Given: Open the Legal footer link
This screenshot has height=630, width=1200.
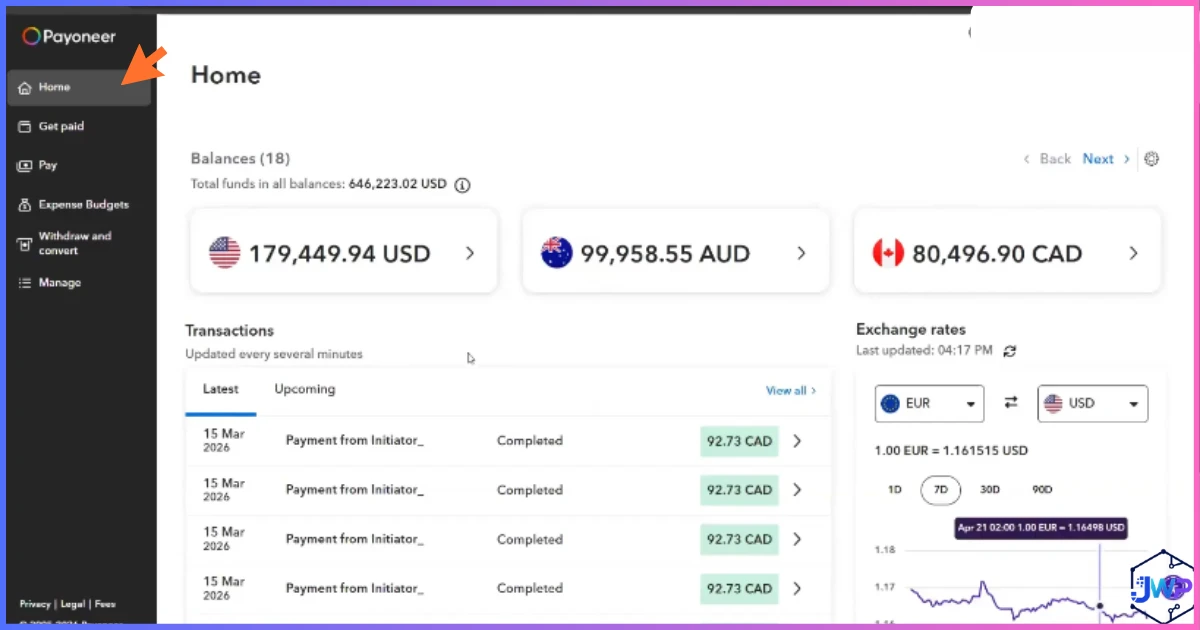Looking at the screenshot, I should 72,605.
